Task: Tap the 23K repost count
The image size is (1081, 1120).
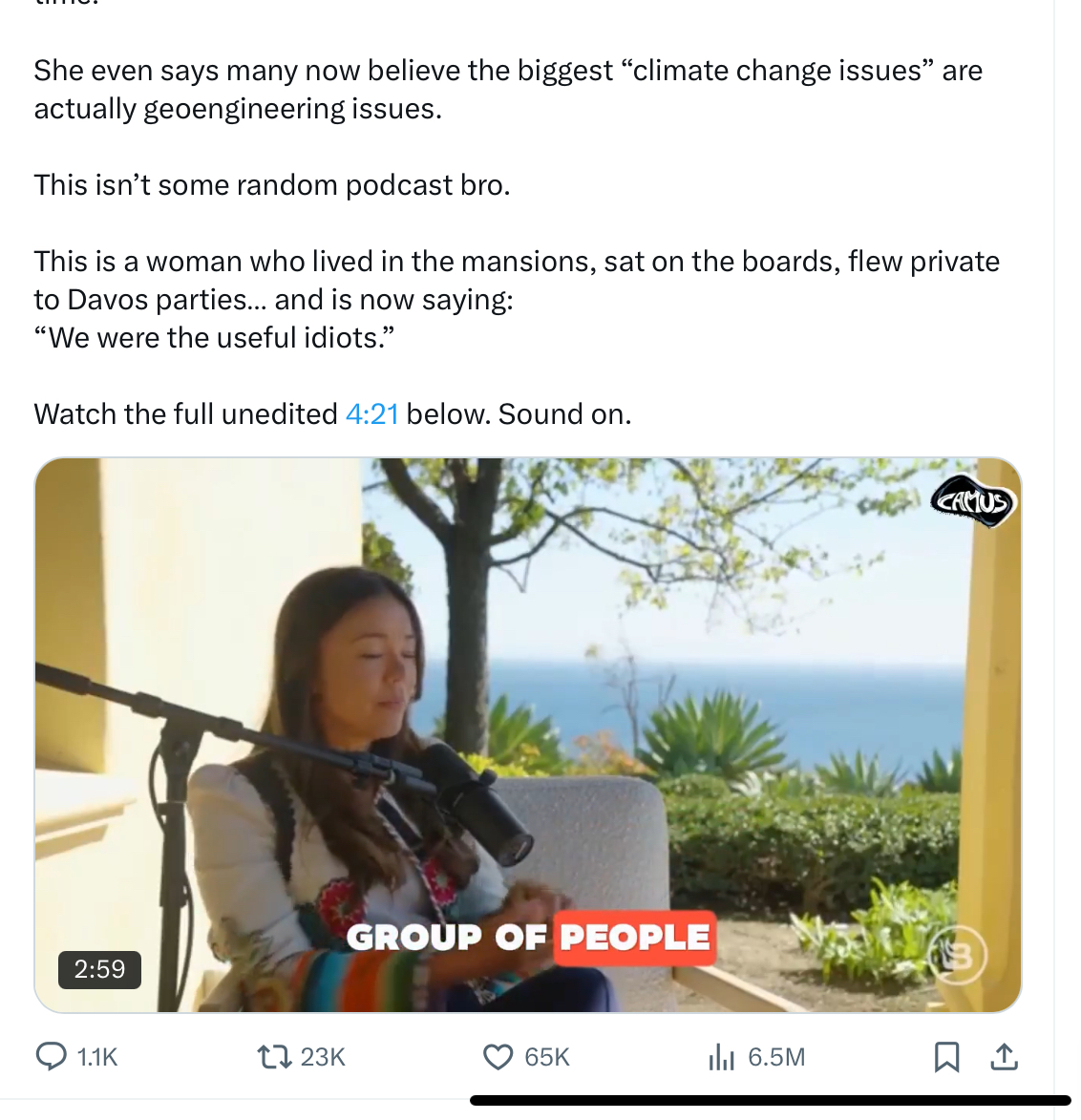Action: pos(323,1057)
